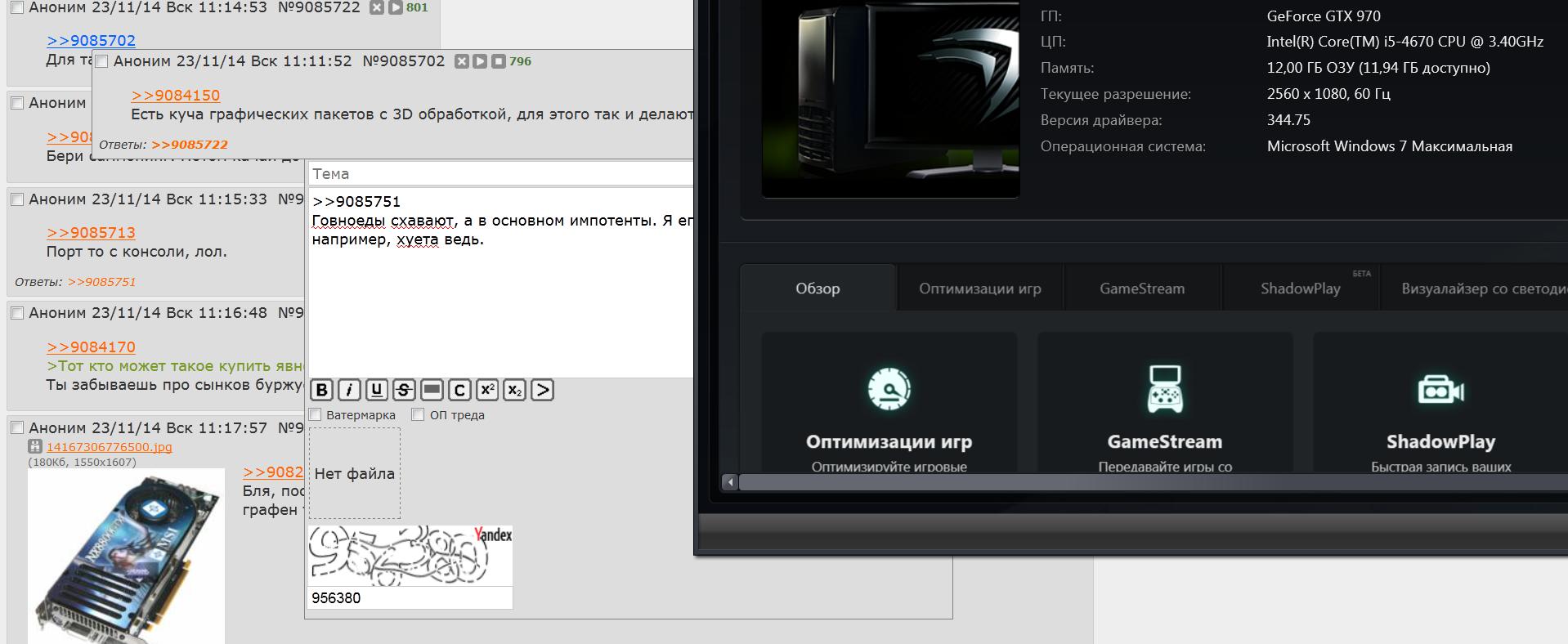This screenshot has width=1568, height=644.
Task: Click the GeForce horizontal scrollbar track
Action: [1153, 482]
